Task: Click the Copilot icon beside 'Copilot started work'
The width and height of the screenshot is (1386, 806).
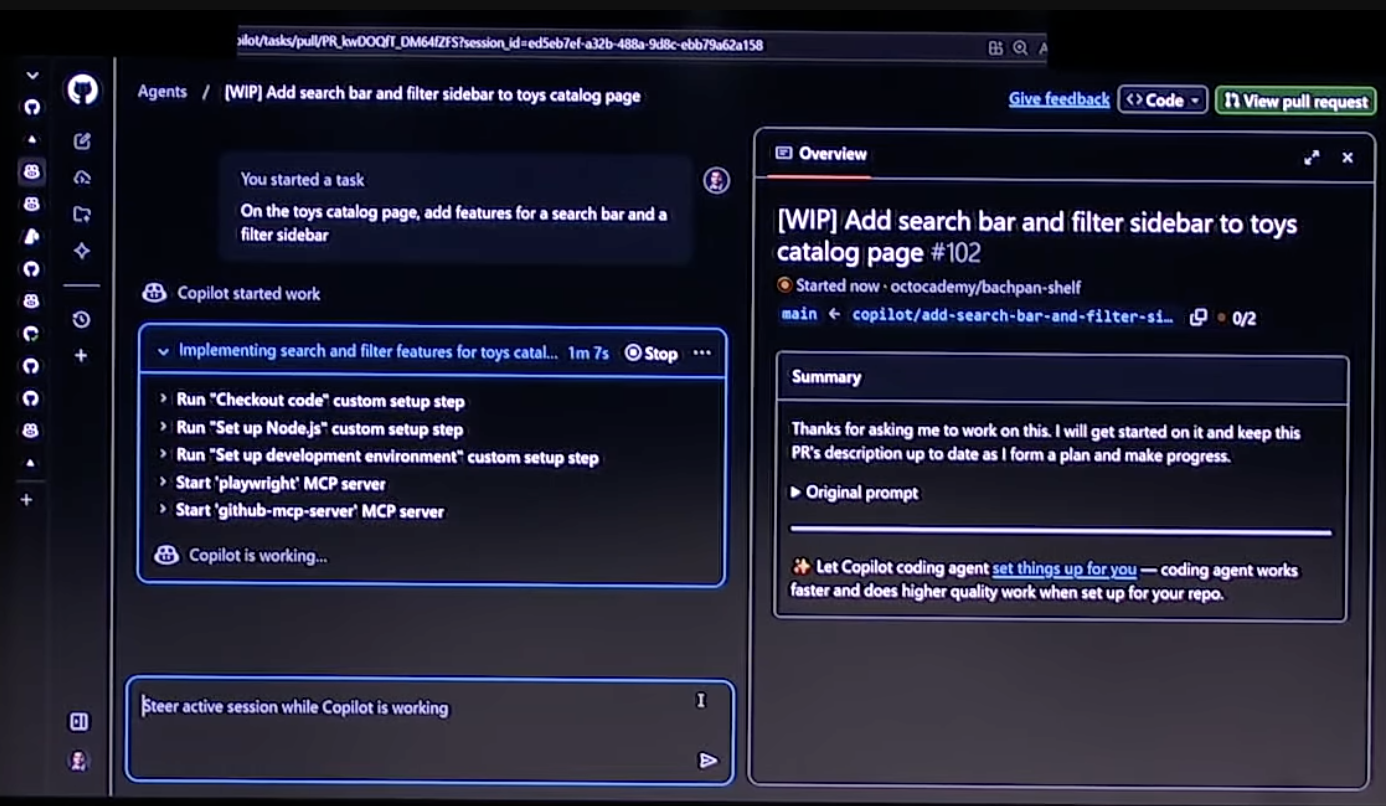Action: [154, 293]
